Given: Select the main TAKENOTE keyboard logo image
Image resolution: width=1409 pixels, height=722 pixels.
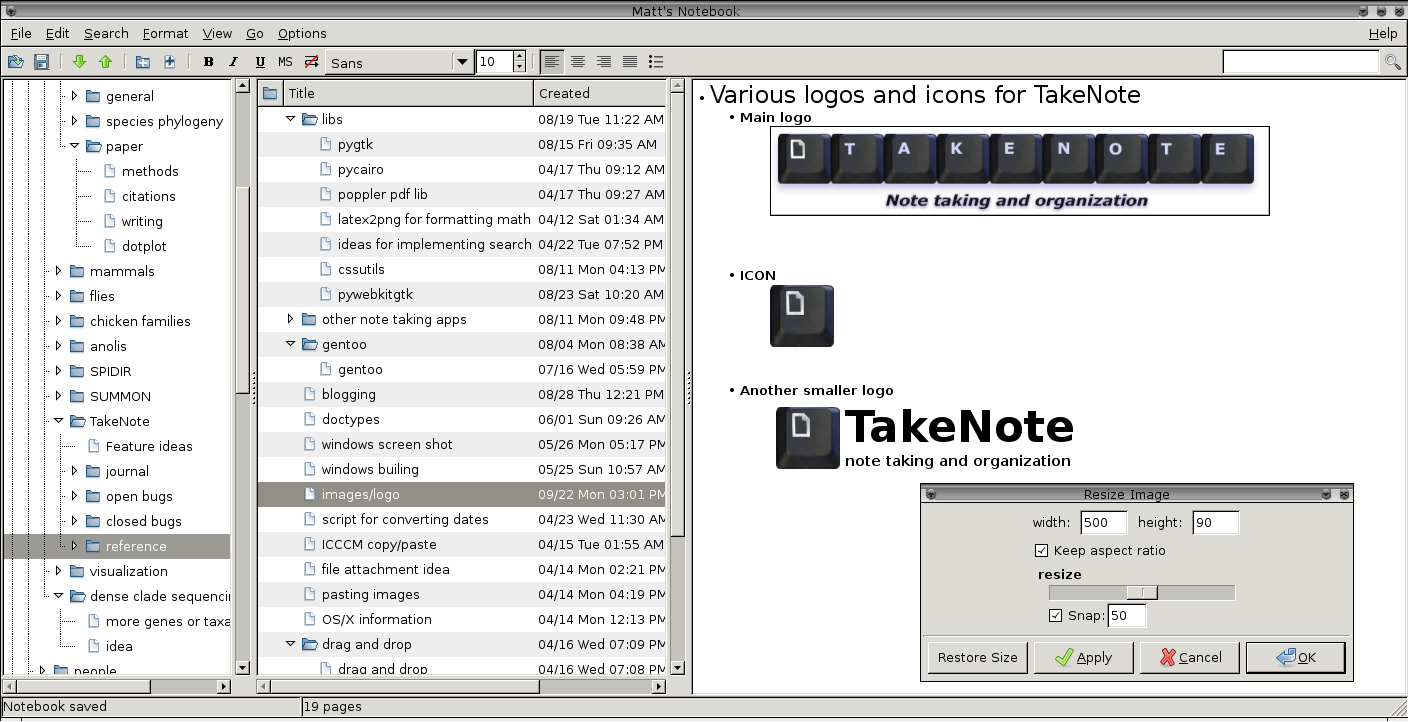Looking at the screenshot, I should [1020, 170].
